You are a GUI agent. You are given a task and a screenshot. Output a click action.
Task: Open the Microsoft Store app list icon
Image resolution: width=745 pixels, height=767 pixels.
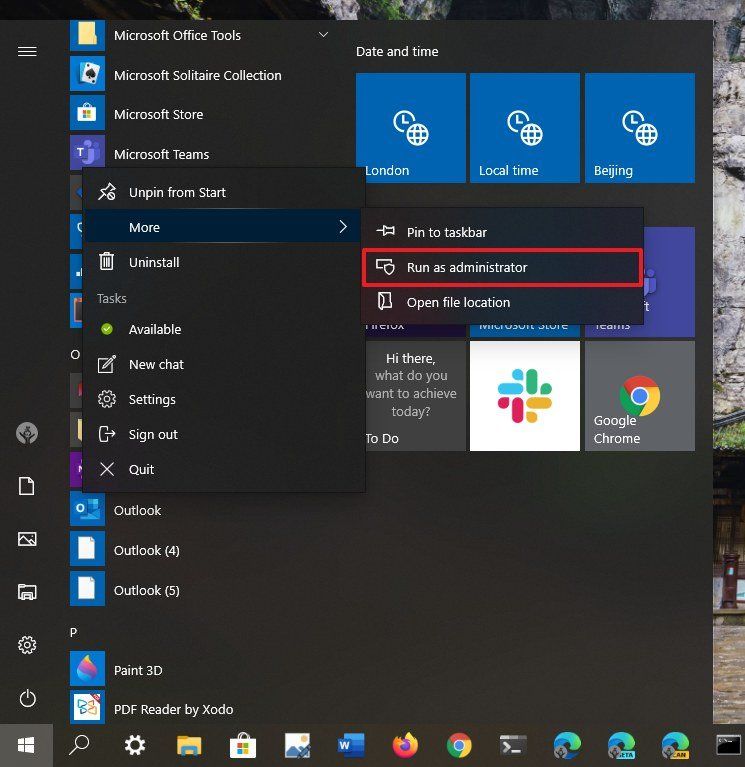[87, 113]
